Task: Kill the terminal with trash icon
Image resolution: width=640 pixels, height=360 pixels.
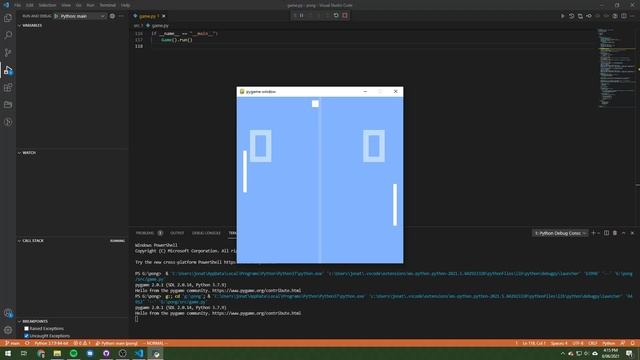Action: (x=615, y=233)
